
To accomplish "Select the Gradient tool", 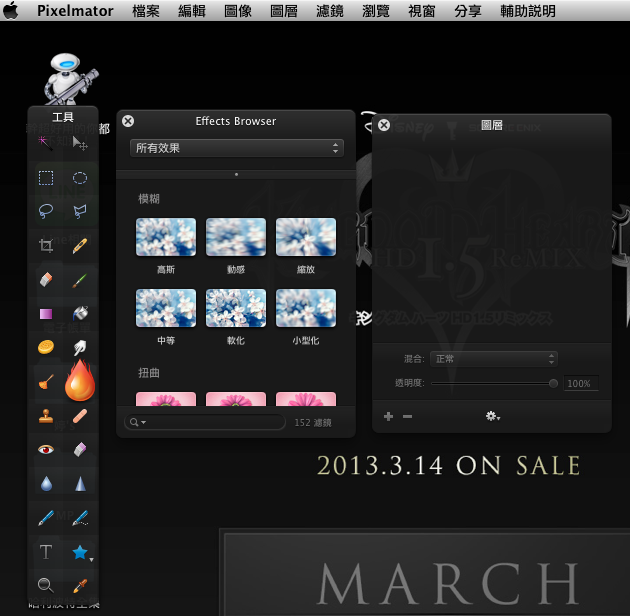I will (x=45, y=313).
